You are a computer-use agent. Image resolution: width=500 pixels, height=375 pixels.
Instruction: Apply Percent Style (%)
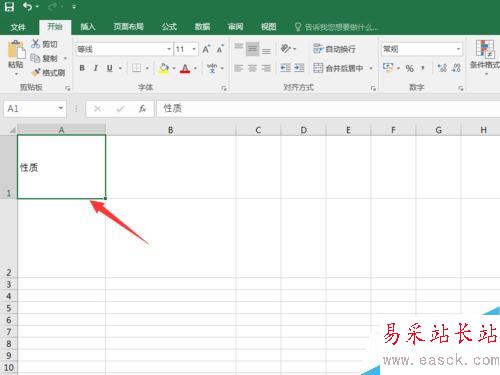[410, 68]
